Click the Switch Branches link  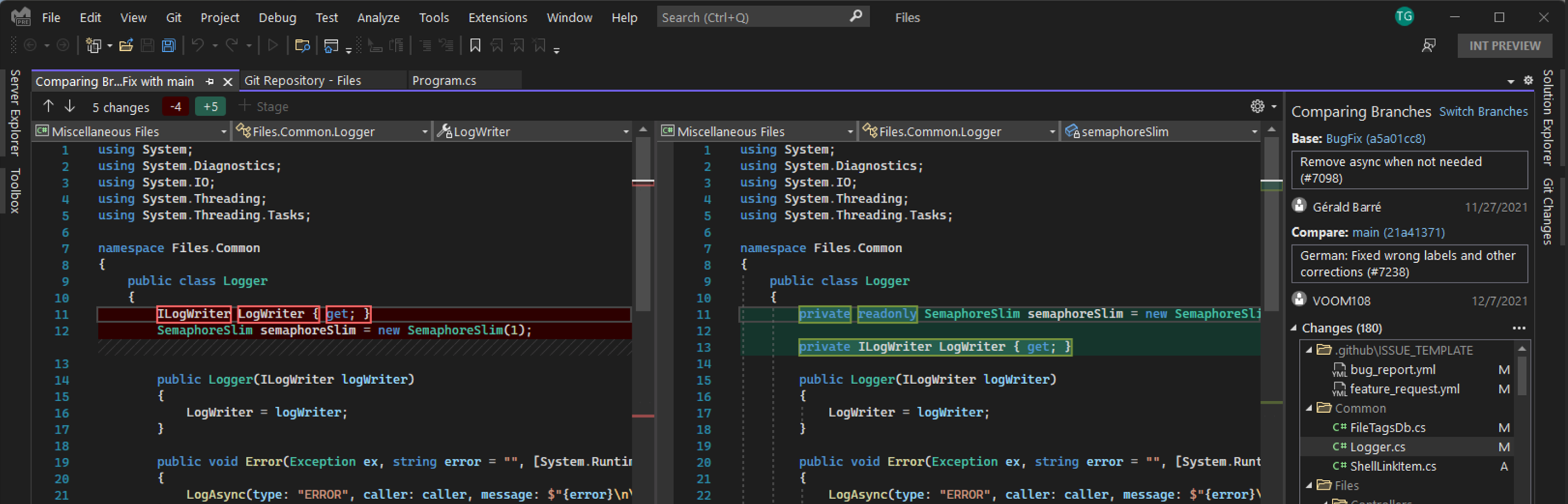point(1483,112)
